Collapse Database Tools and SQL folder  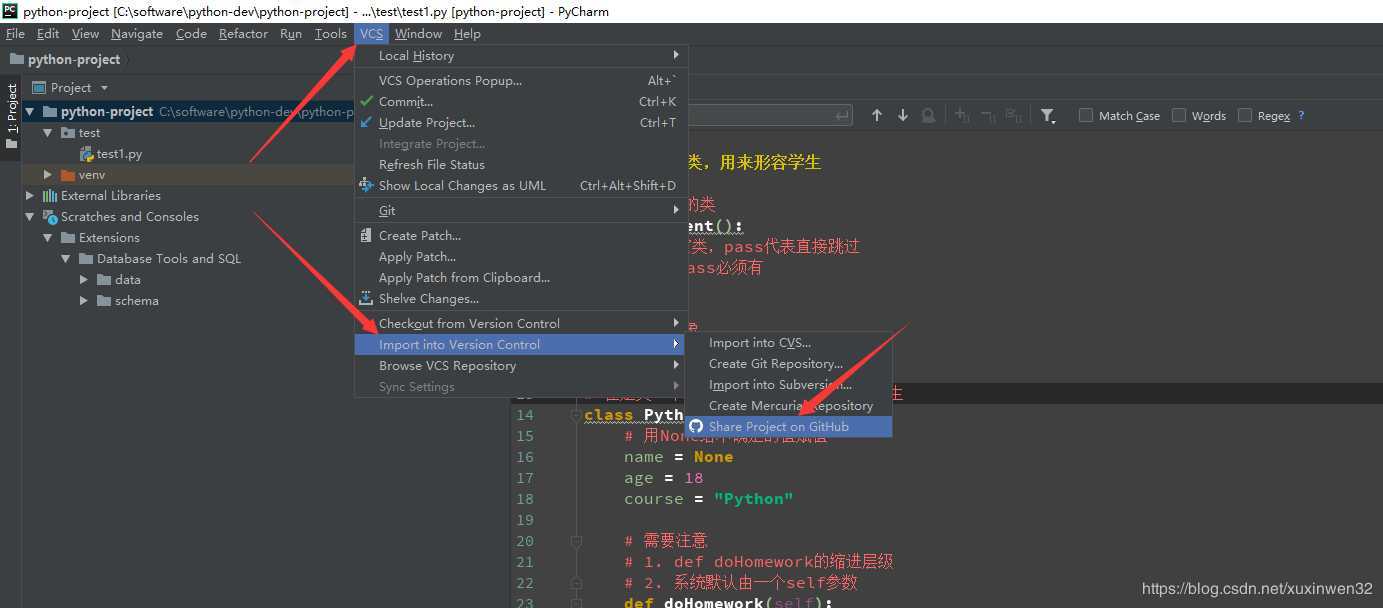[x=66, y=259]
